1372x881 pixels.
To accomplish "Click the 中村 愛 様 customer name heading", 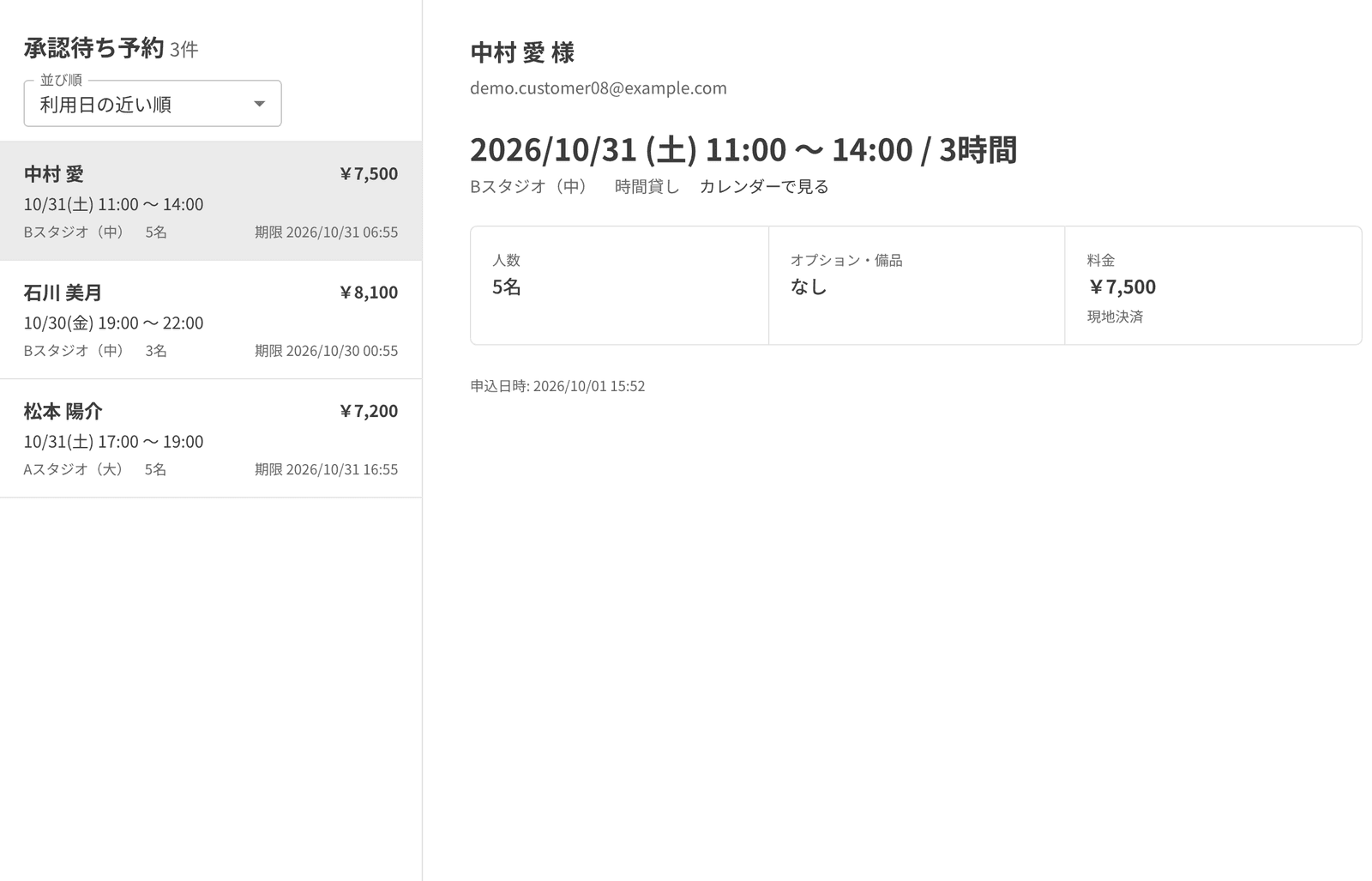I will tap(522, 52).
